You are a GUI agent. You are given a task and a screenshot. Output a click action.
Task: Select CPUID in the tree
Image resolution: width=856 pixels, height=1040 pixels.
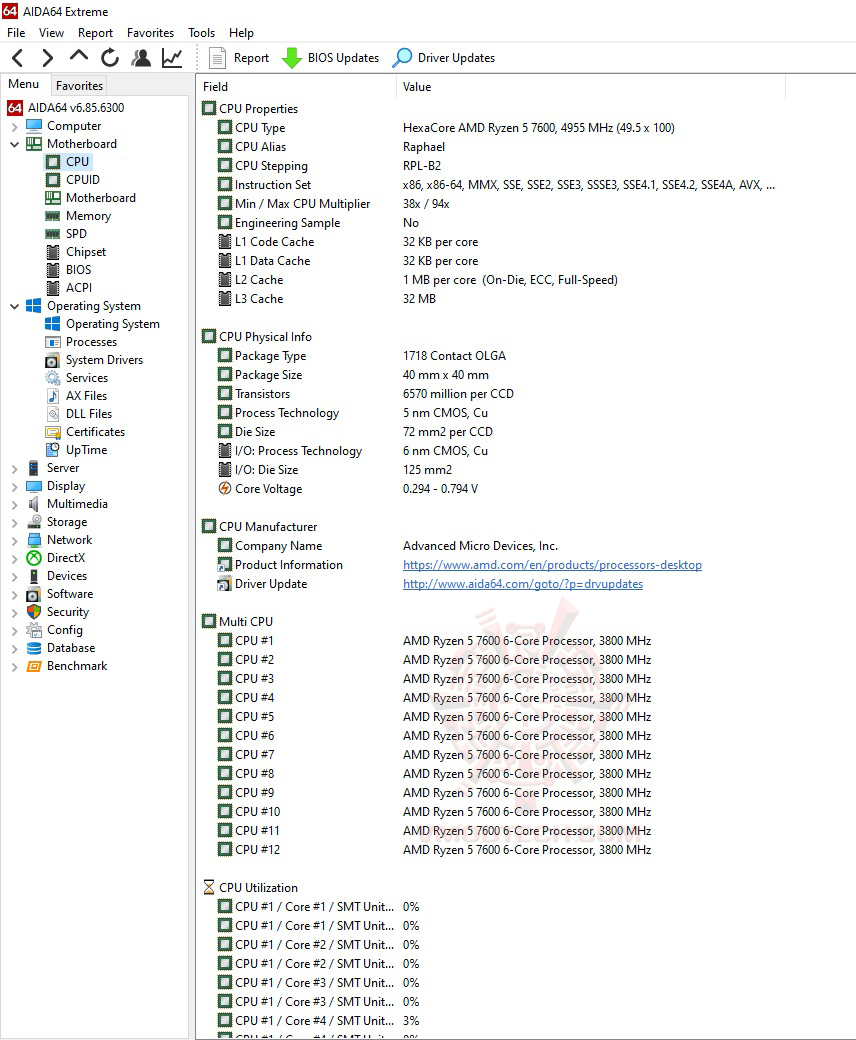click(73, 180)
